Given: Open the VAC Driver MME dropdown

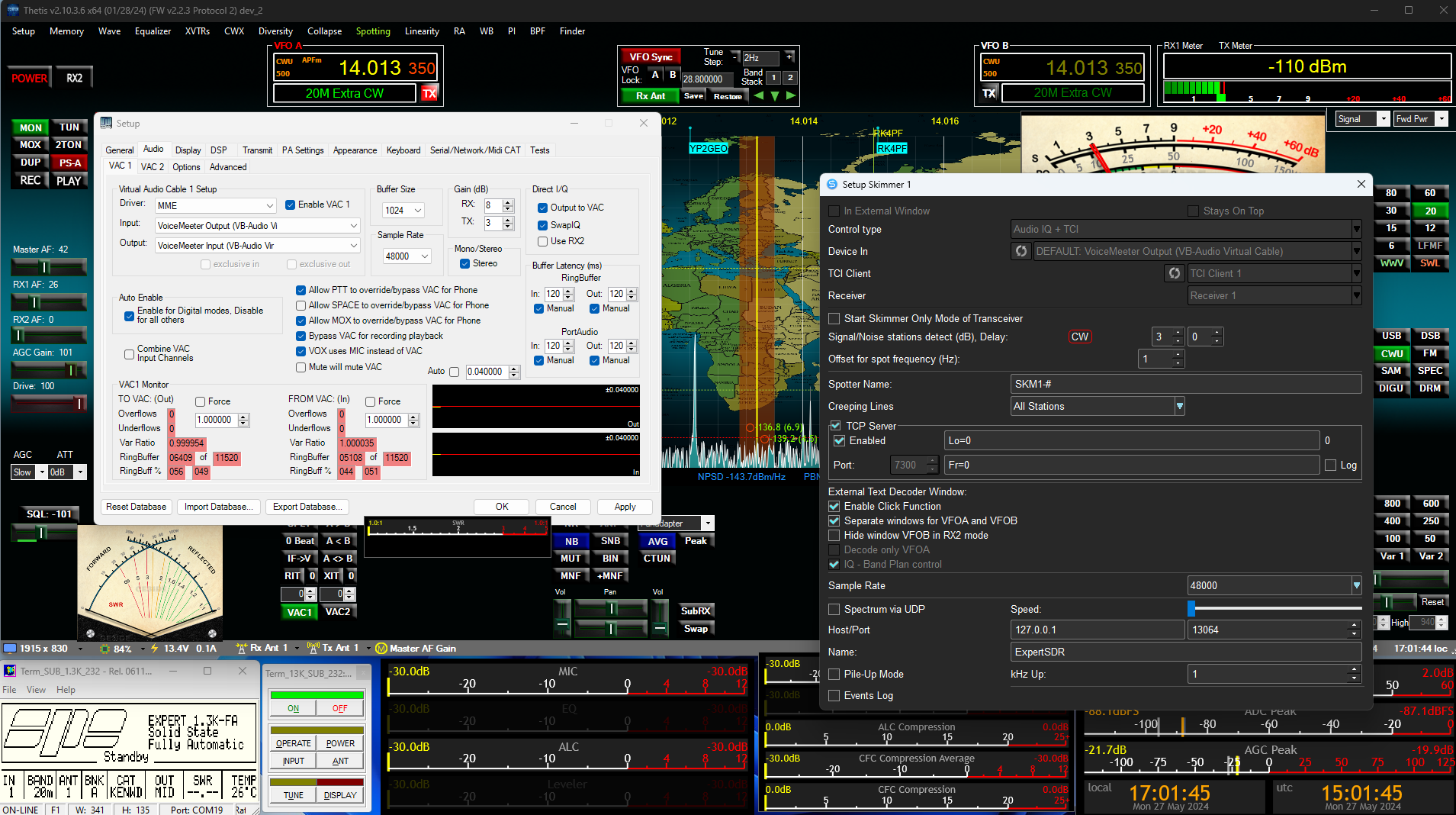Looking at the screenshot, I should (x=215, y=205).
